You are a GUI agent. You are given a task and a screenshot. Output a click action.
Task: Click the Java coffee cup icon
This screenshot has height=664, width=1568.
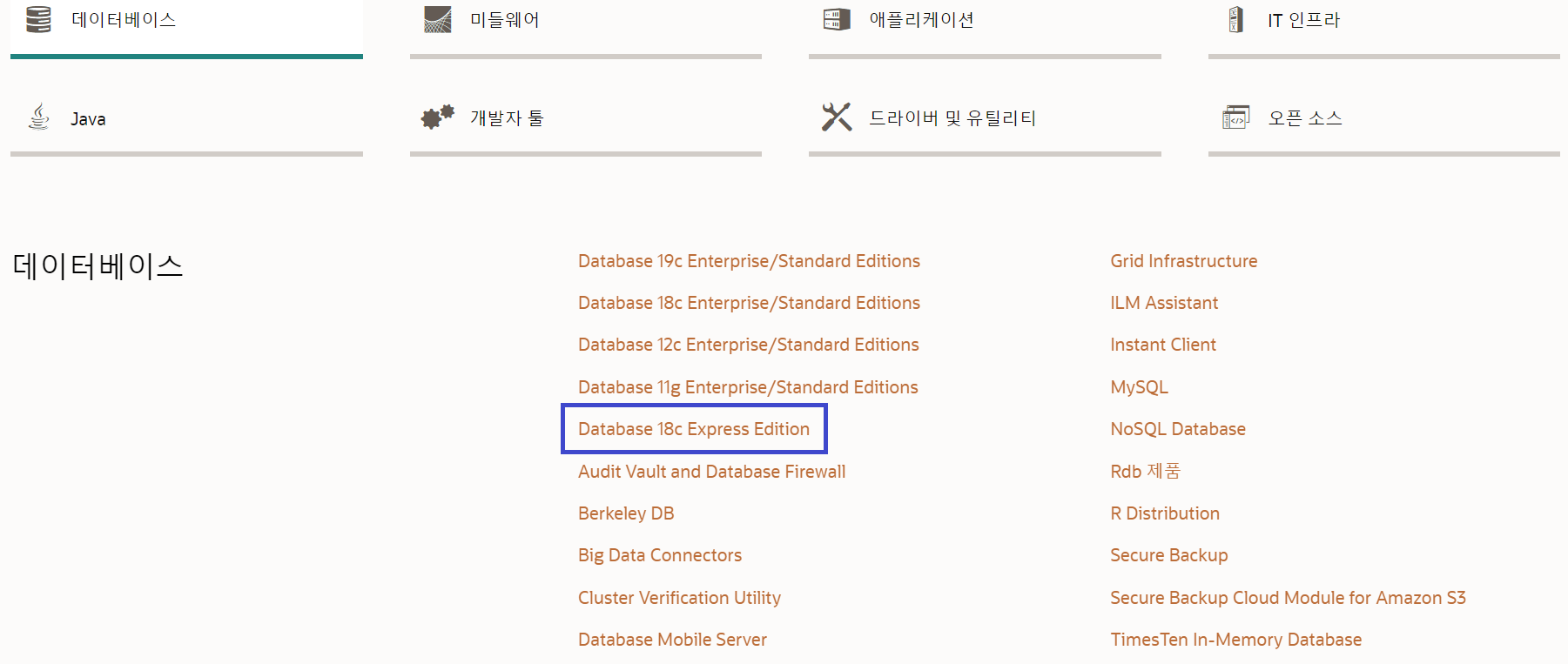pos(39,117)
